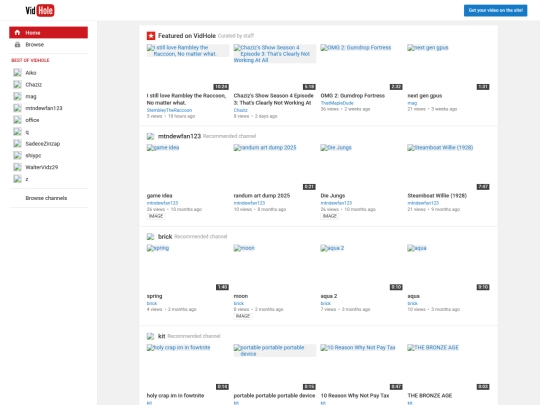Click the VidHole logo
540x405 pixels.
click(x=40, y=10)
